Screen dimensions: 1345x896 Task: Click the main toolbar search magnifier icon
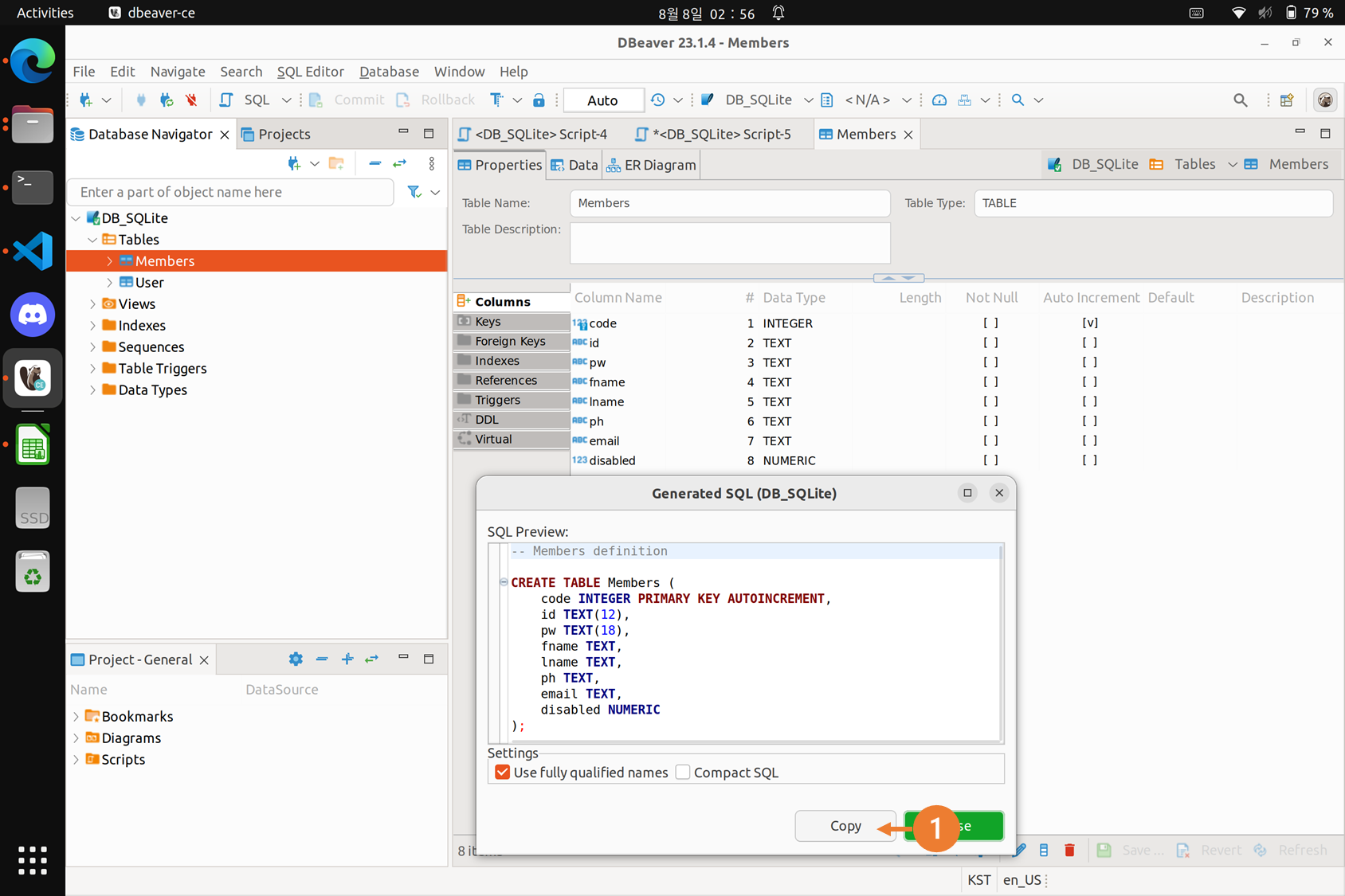point(1018,100)
